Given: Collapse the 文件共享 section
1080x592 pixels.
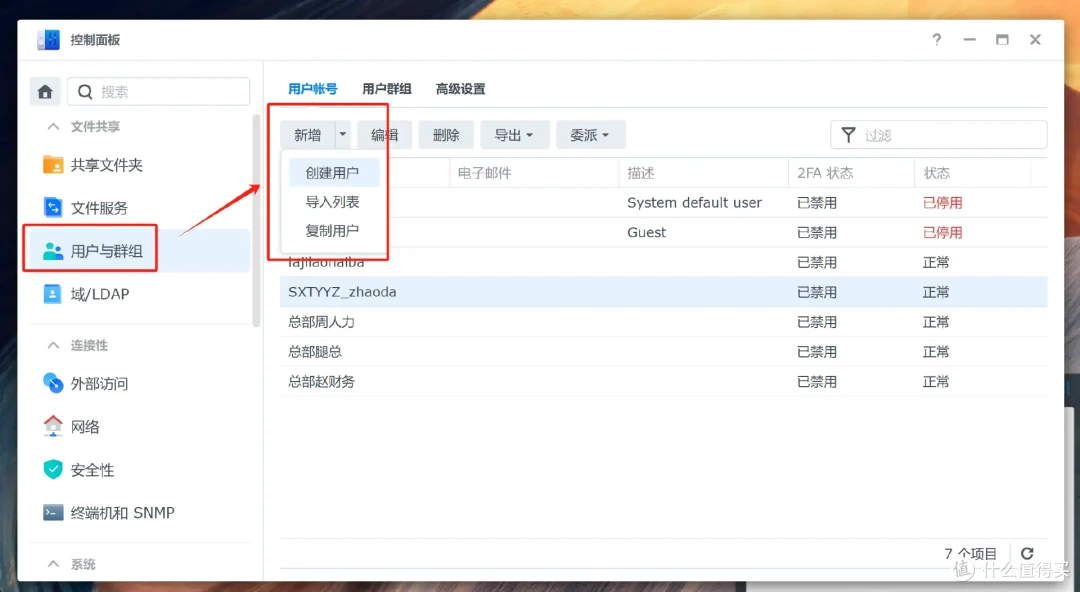Looking at the screenshot, I should point(53,127).
